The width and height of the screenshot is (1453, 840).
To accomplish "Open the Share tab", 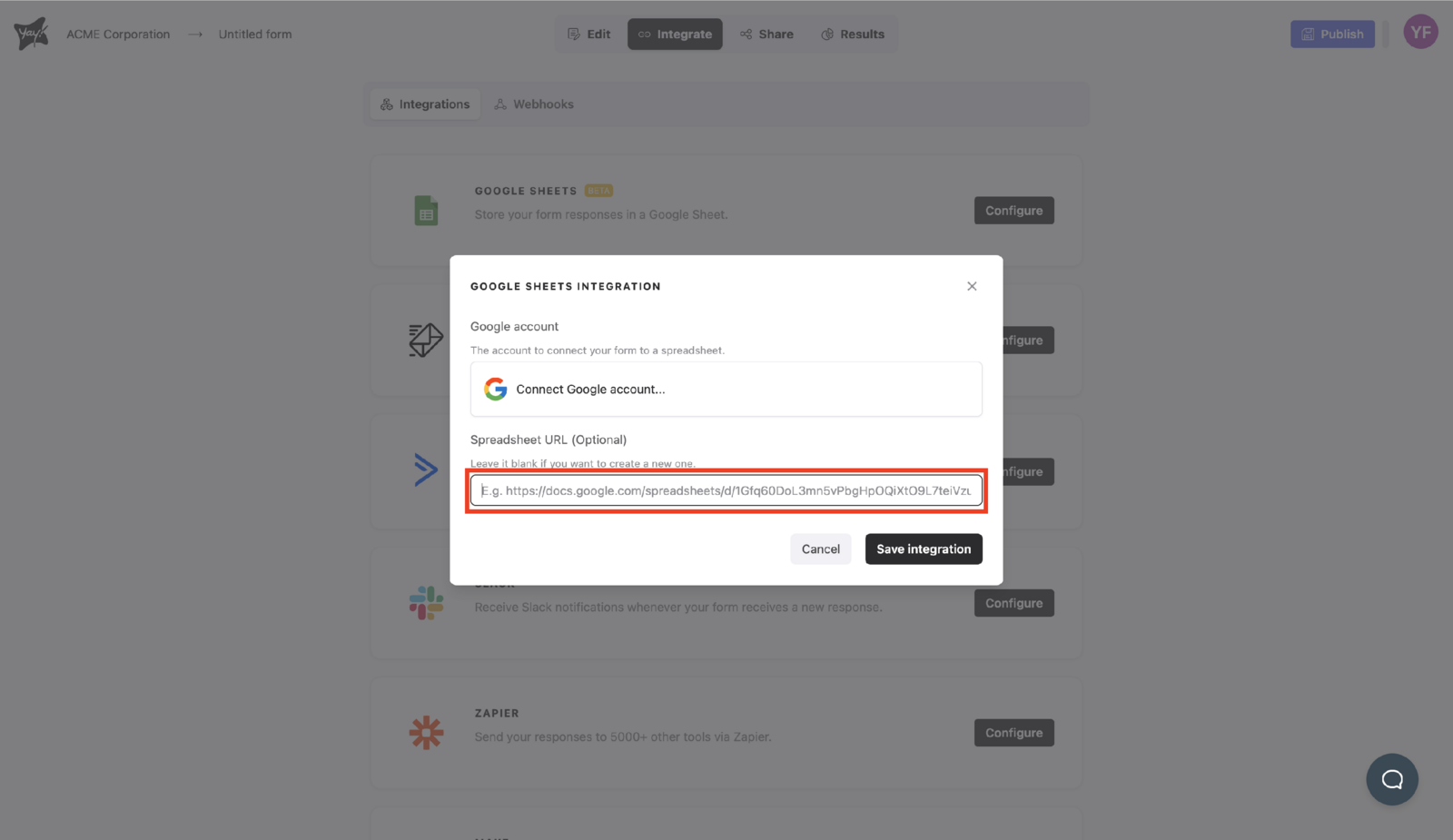I will tap(766, 35).
